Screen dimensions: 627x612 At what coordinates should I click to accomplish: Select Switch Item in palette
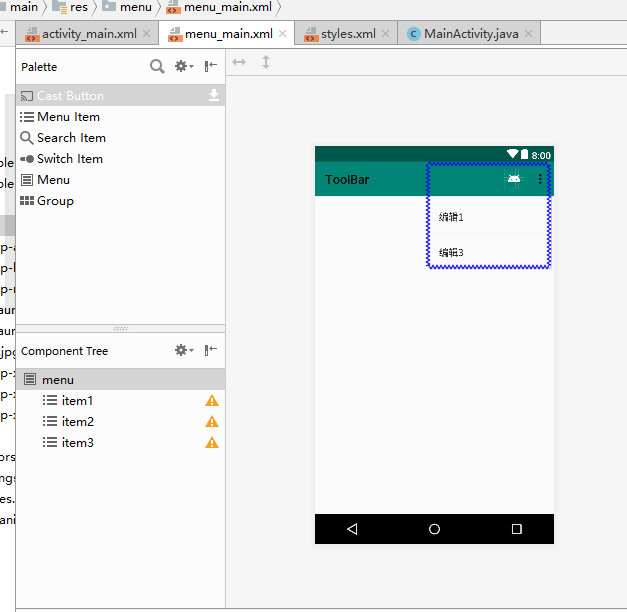[120, 159]
